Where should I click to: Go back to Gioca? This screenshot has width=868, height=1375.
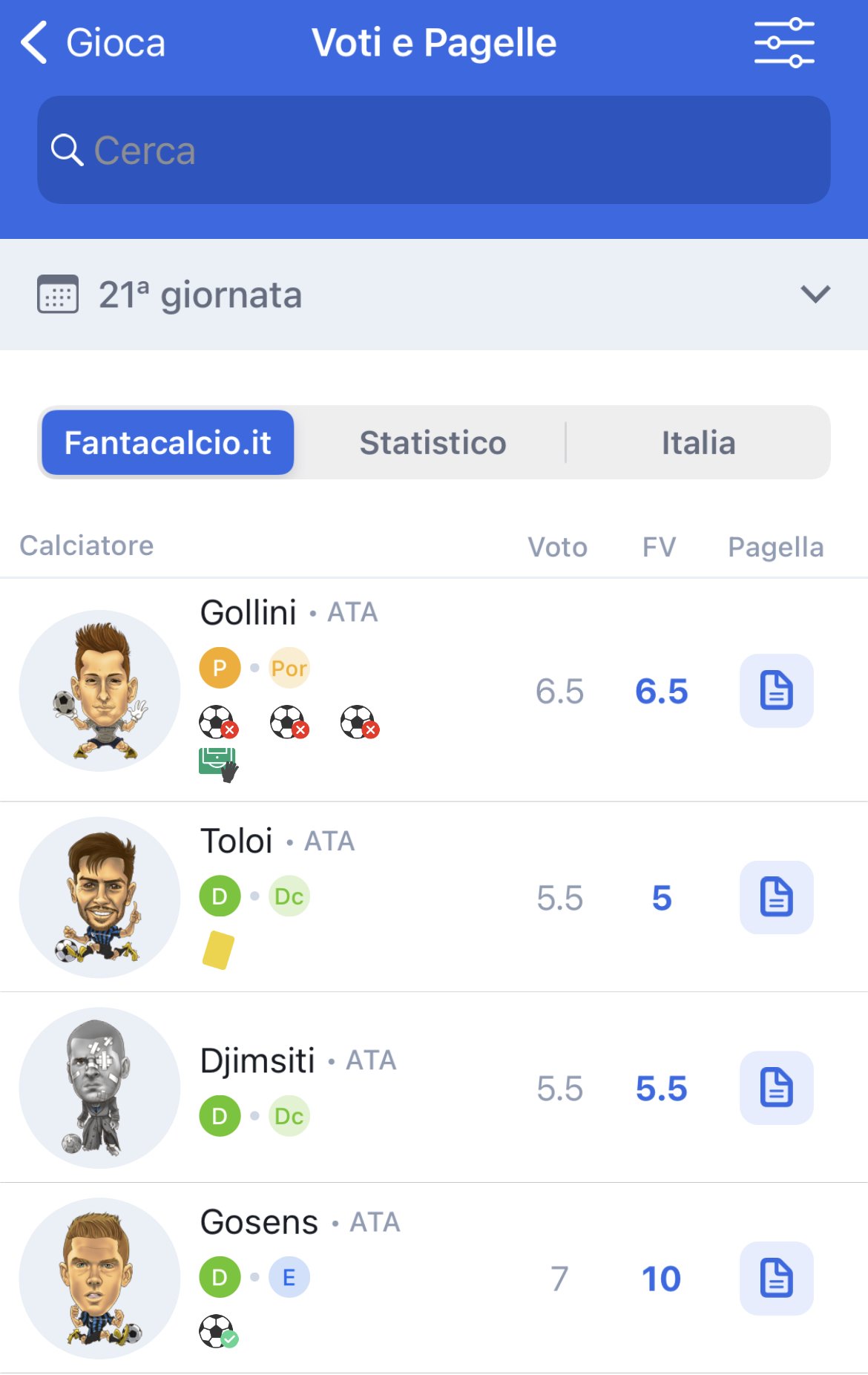(x=93, y=42)
